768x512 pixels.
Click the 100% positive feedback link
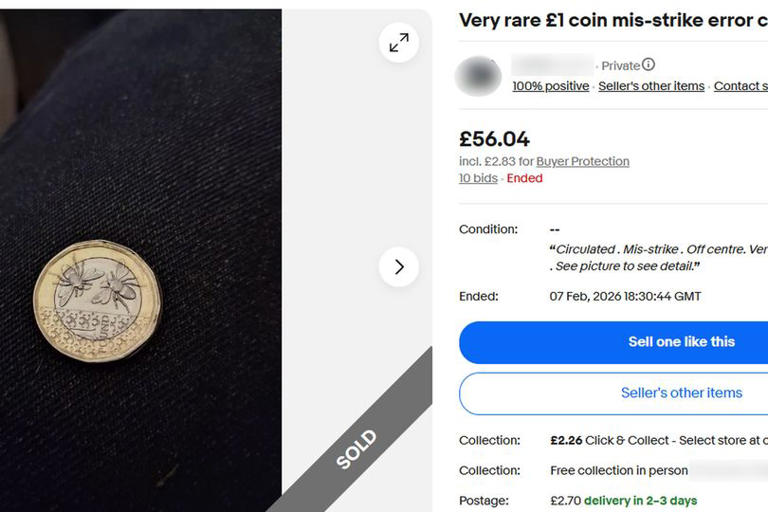550,86
